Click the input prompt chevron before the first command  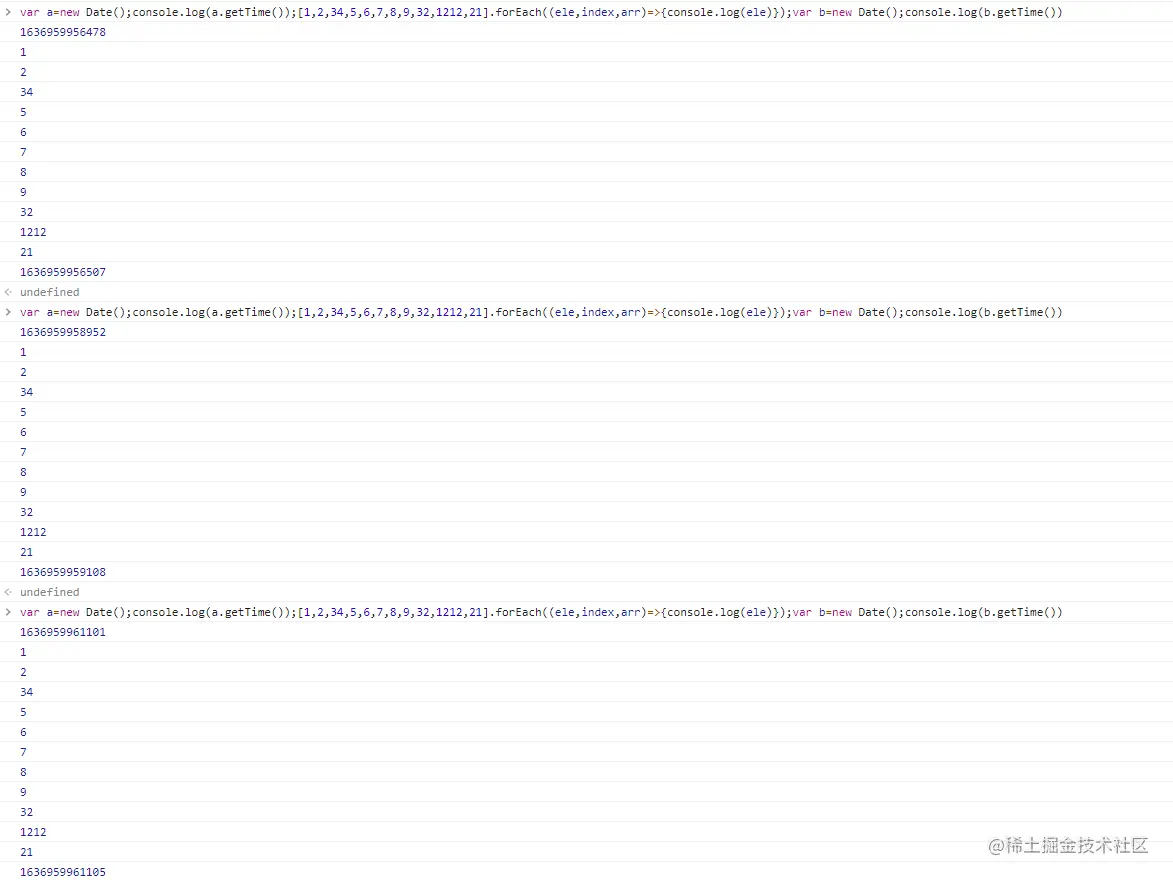(8, 12)
